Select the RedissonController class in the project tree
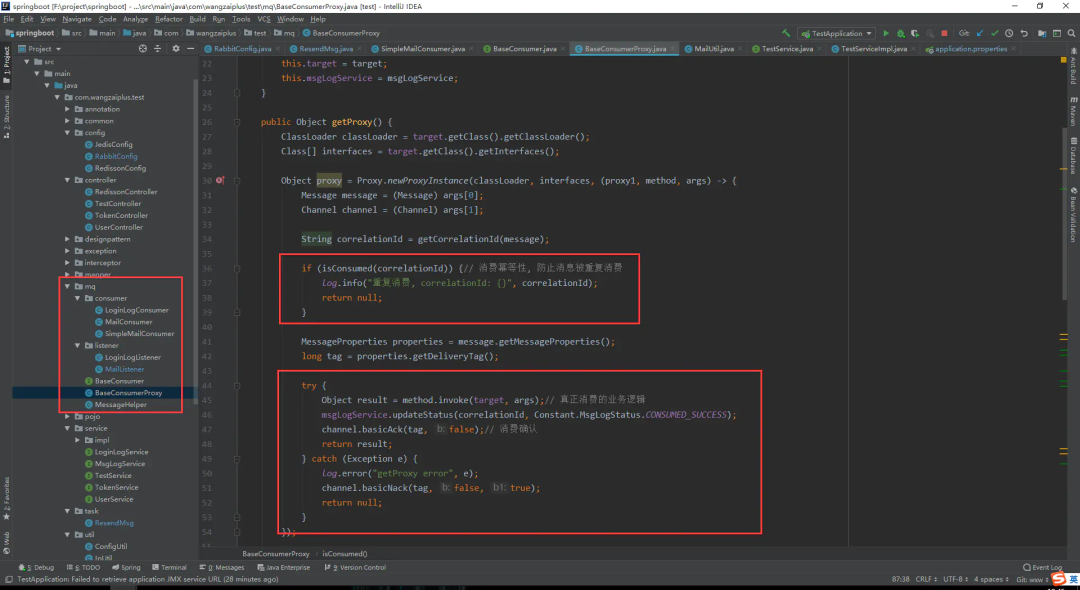Viewport: 1080px width, 590px height. pyautogui.click(x=125, y=192)
